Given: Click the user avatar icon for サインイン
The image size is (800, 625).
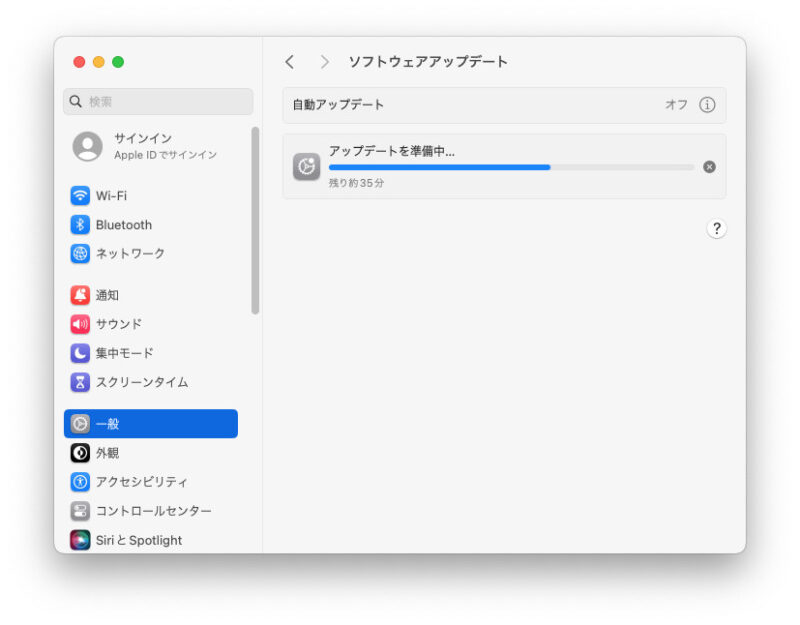Looking at the screenshot, I should click(x=88, y=146).
